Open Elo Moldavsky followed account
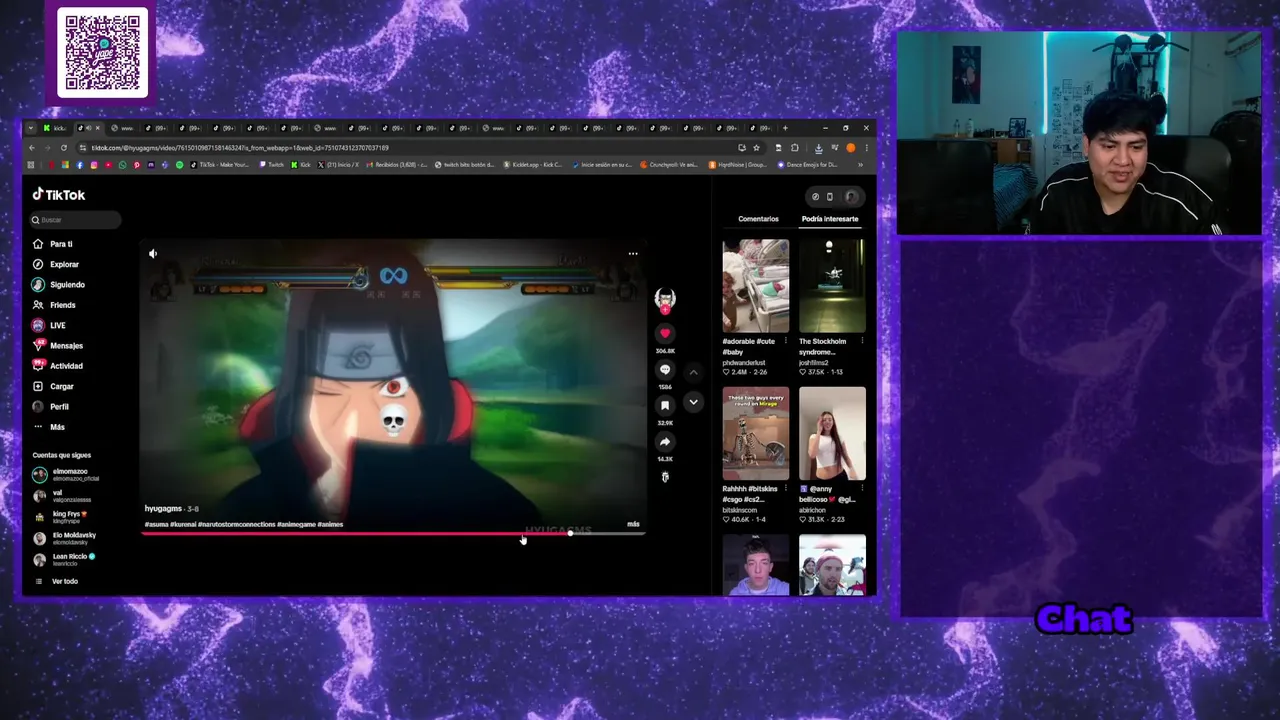1280x720 pixels. coord(66,538)
